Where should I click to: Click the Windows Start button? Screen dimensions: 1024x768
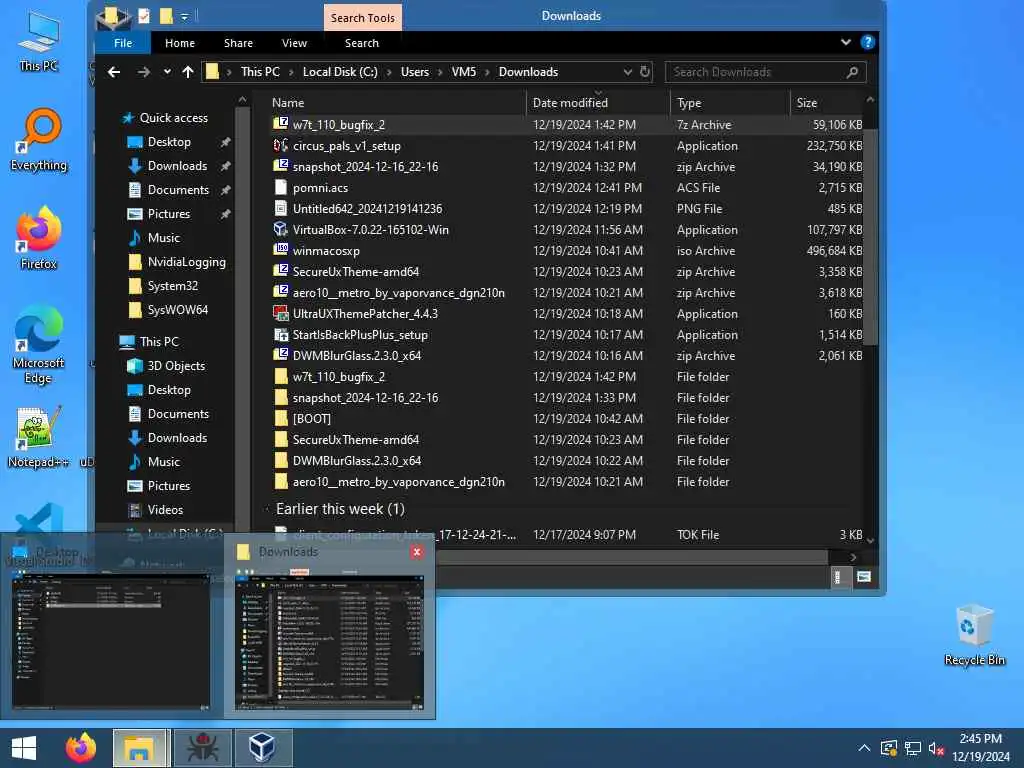coord(24,748)
